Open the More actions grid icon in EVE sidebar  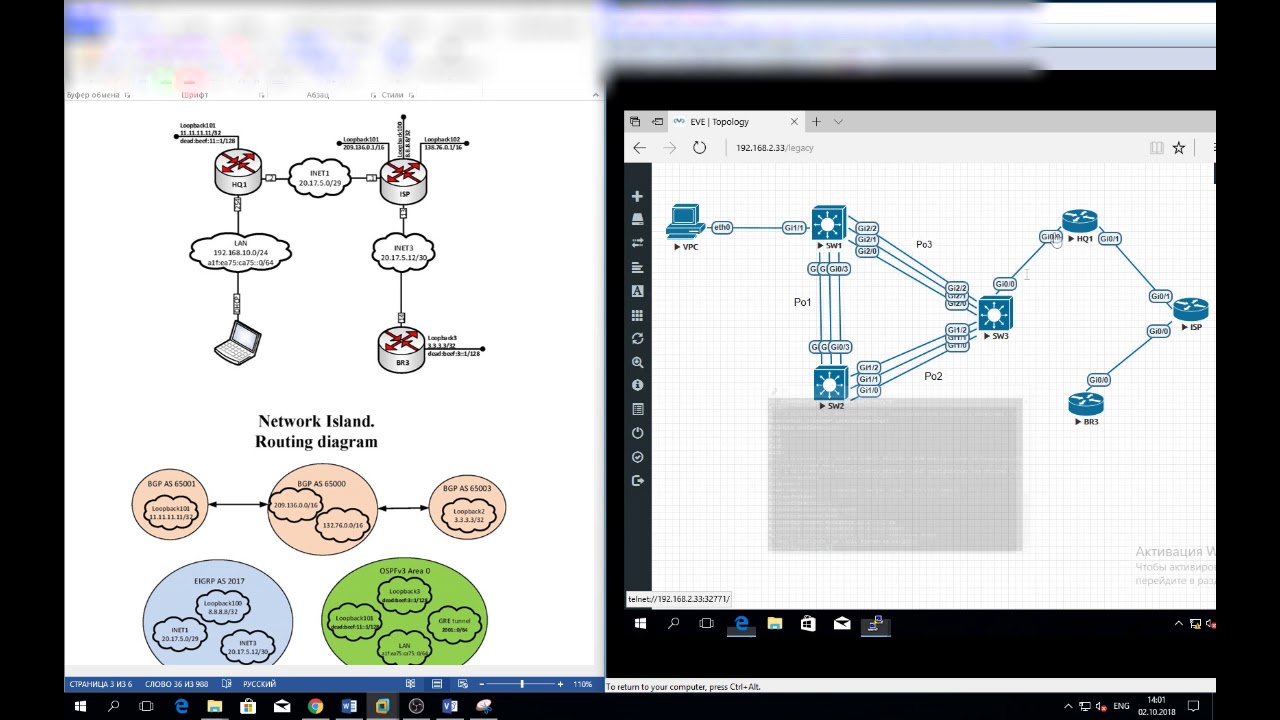[x=638, y=315]
